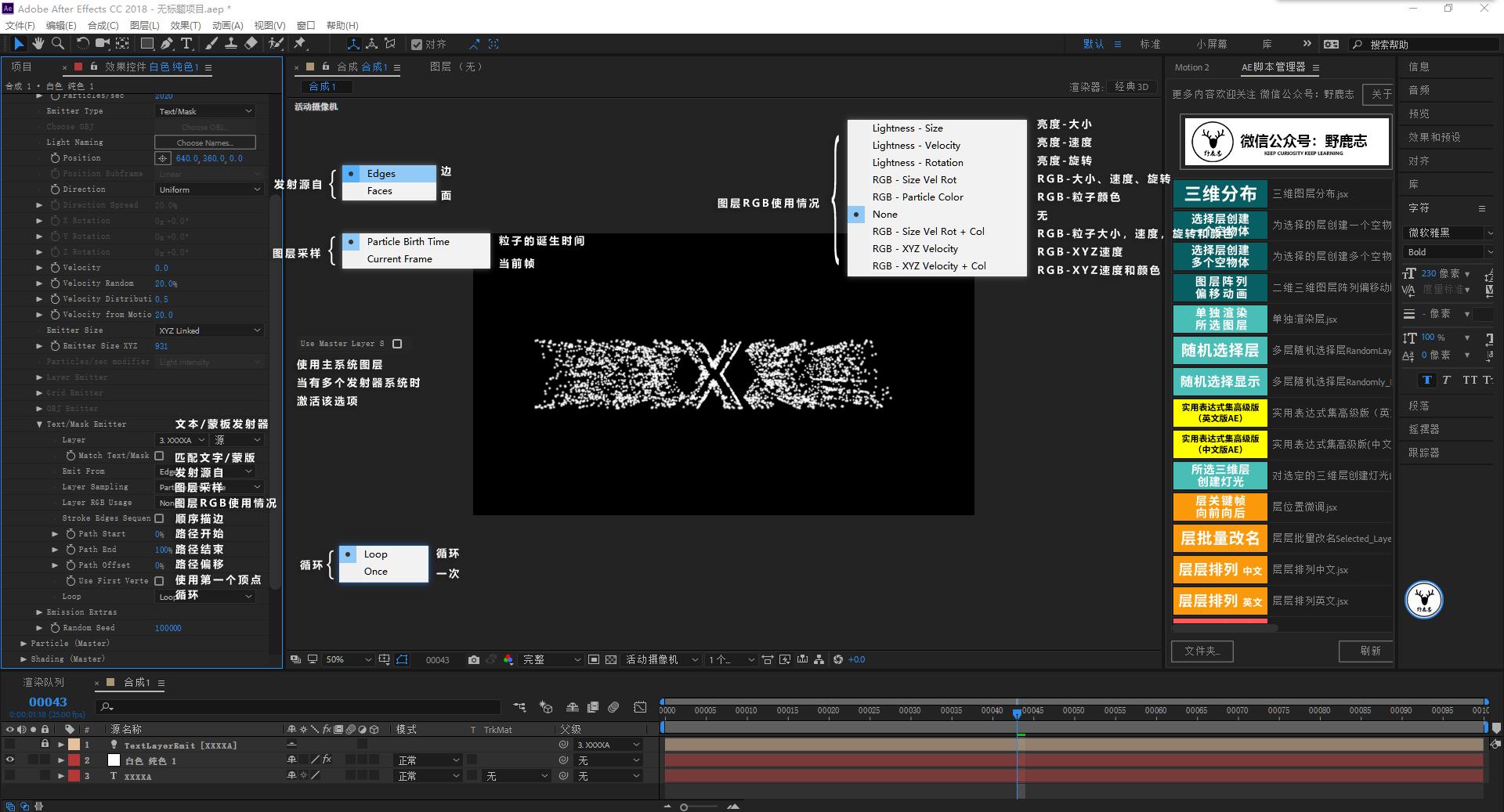Screen dimensions: 1504x812
Task: Select the Clone Stamp tool
Action: [232, 44]
